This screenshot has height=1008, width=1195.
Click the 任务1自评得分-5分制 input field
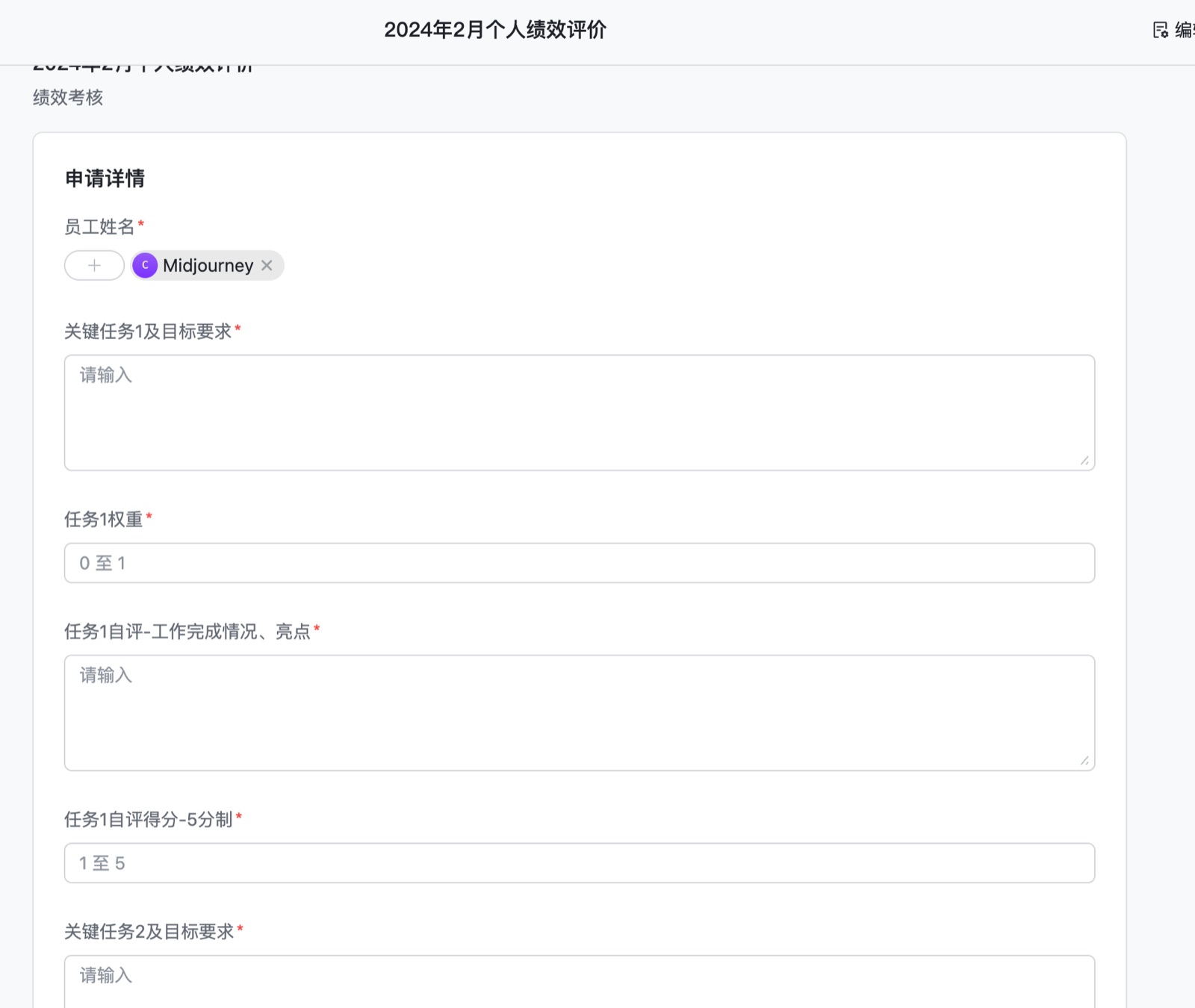click(580, 863)
